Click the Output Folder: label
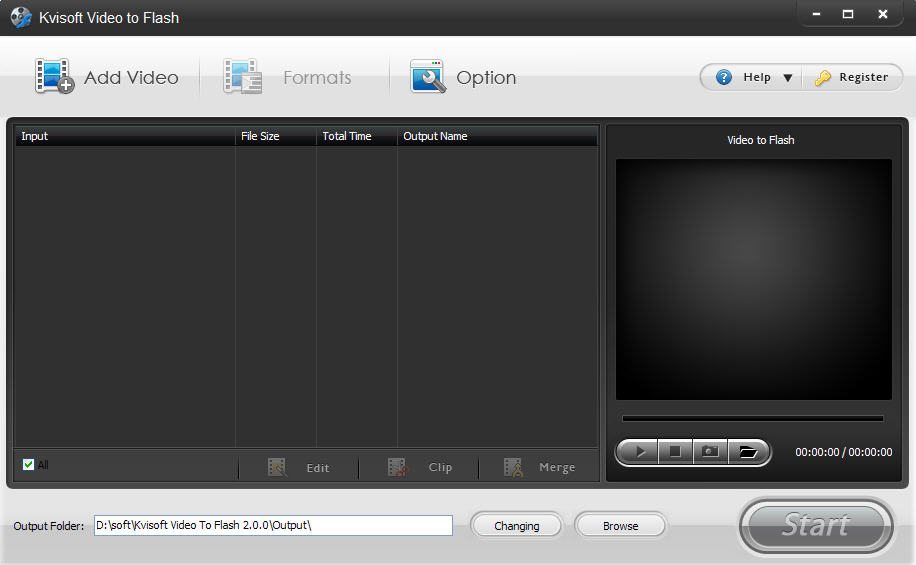Image resolution: width=916 pixels, height=565 pixels. point(48,526)
